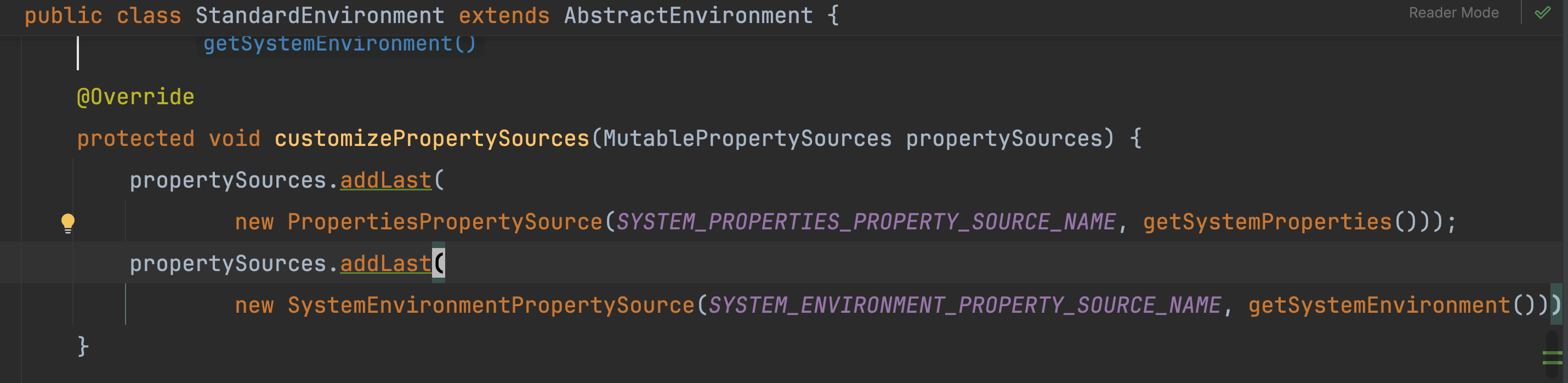
Task: Click the MutablePropertySources parameter type
Action: pos(747,139)
